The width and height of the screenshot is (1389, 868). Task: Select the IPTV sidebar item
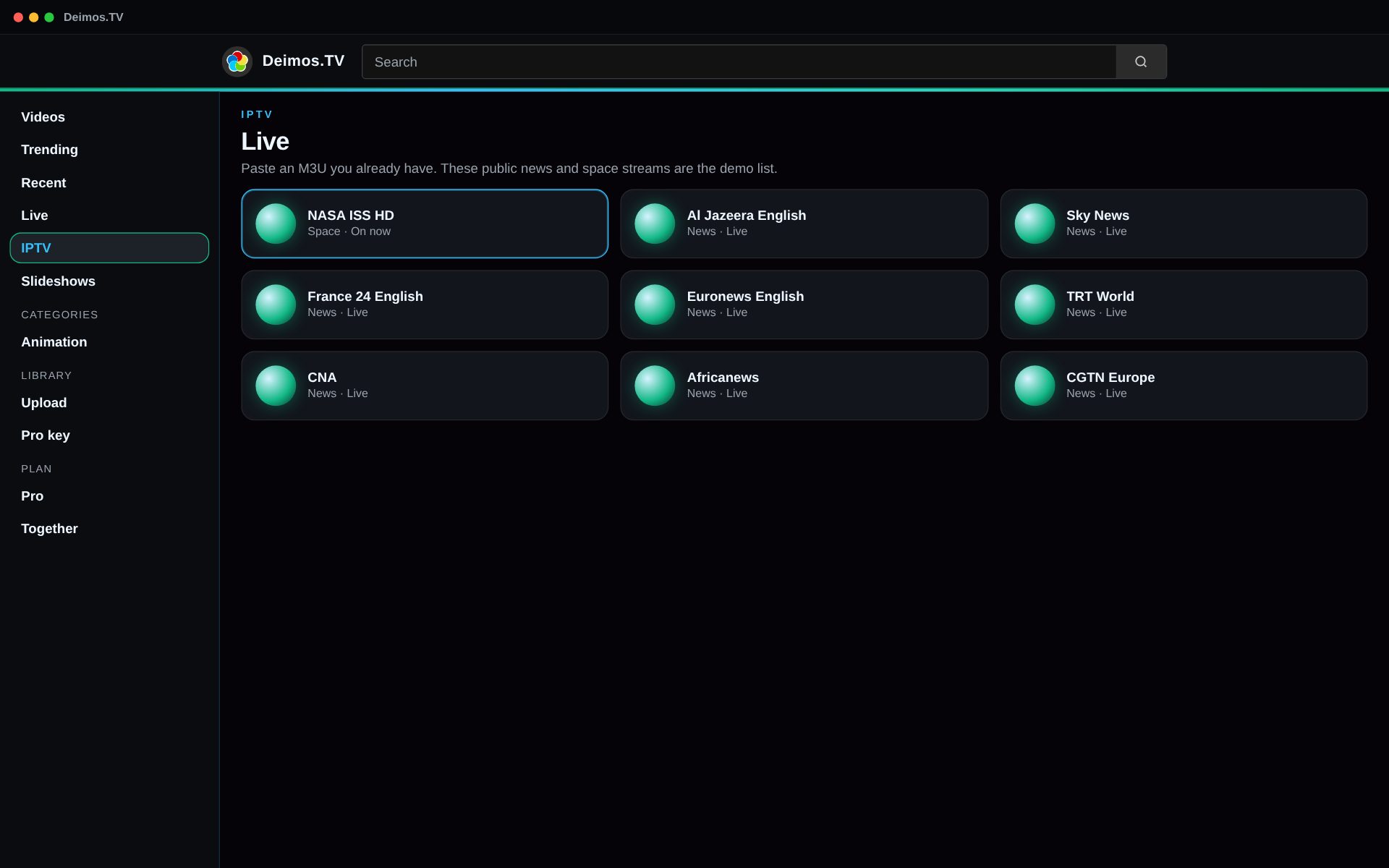click(x=109, y=248)
